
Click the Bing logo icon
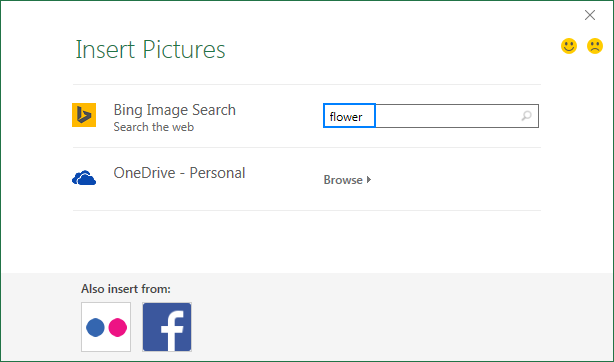coord(84,115)
